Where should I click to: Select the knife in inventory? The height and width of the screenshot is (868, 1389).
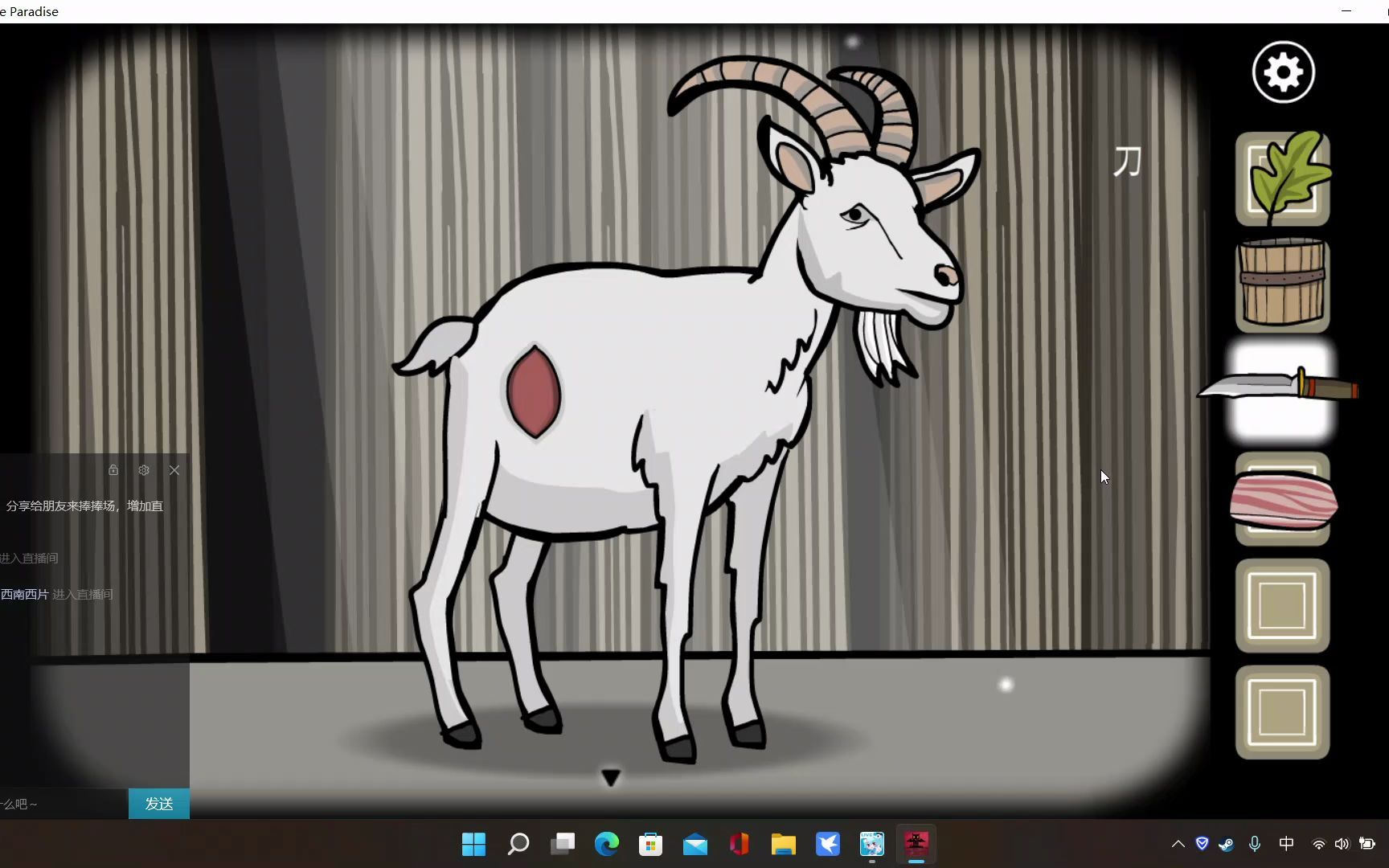tap(1280, 389)
